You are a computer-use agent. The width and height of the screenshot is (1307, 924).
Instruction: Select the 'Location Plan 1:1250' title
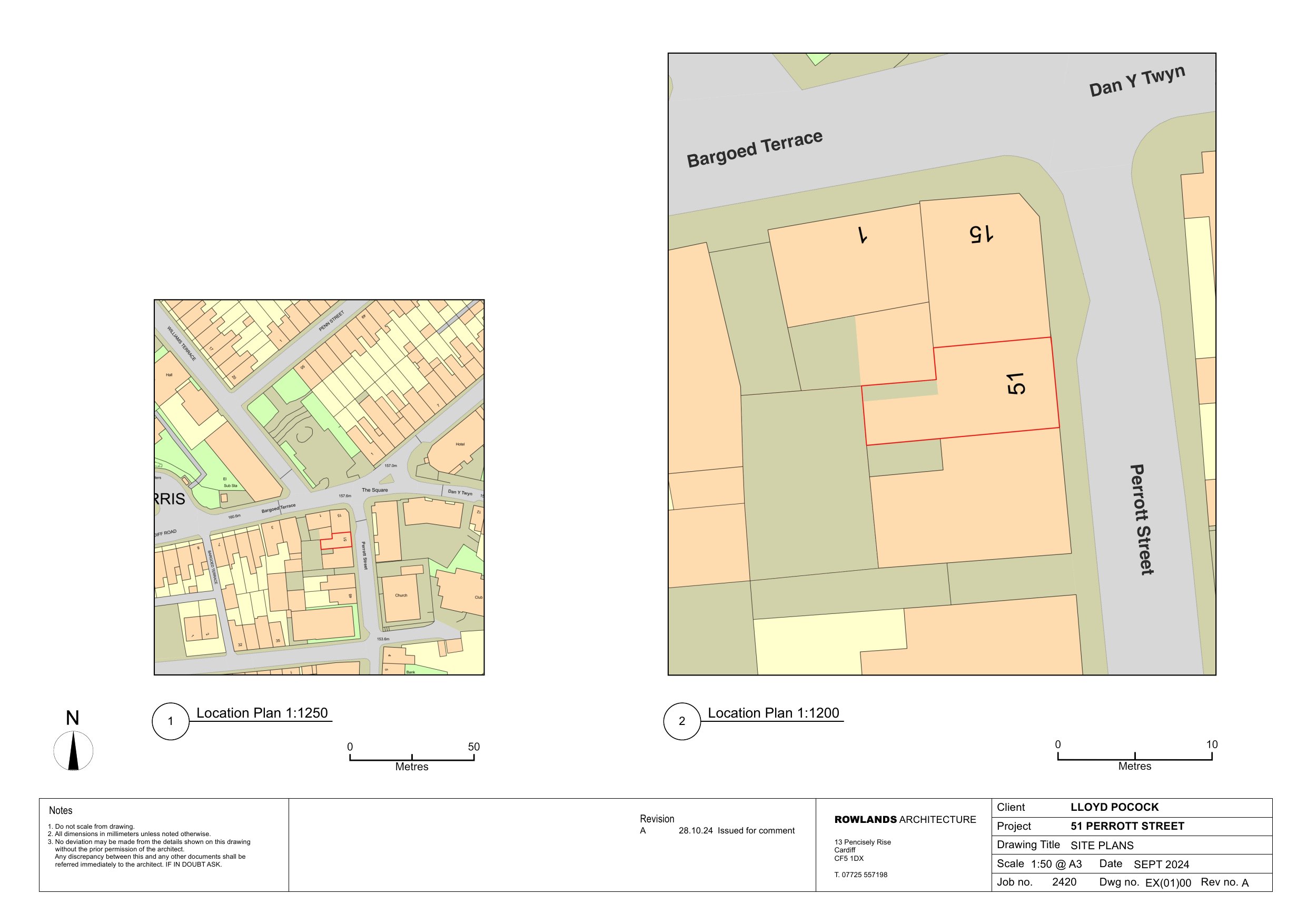coord(262,713)
